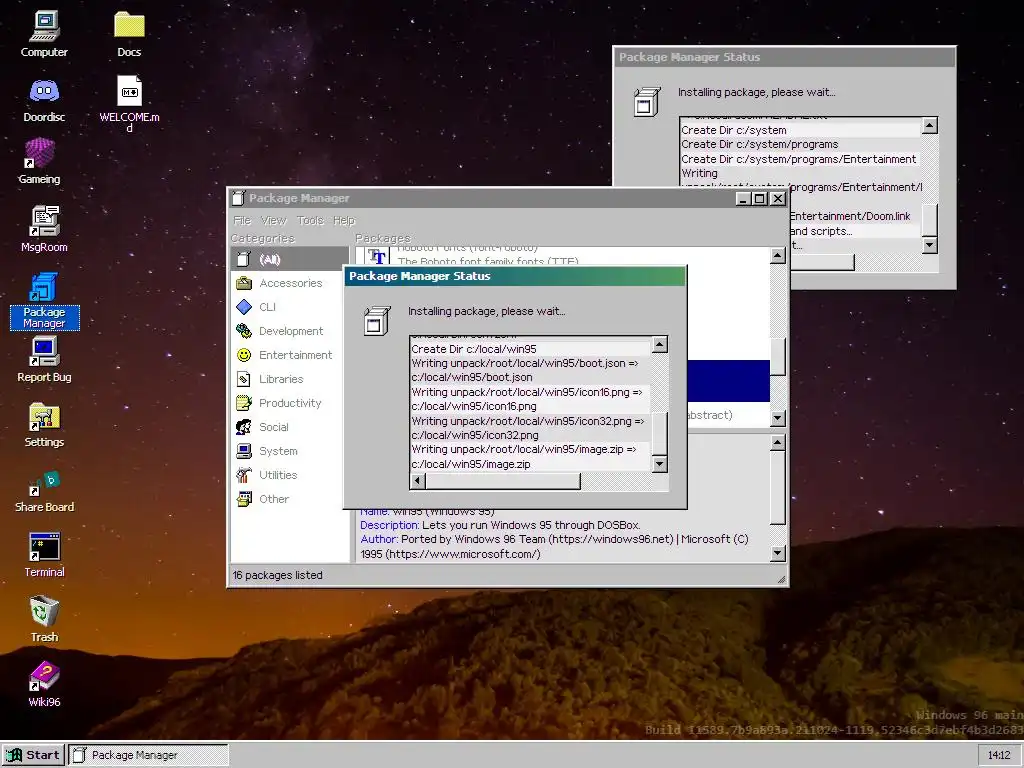1024x768 pixels.
Task: Click the front log horizontal scrollbar thumb
Action: point(502,481)
